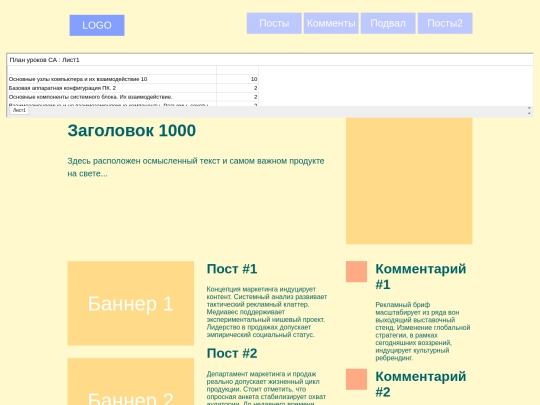Click the LOGO button in the header
This screenshot has height=405, width=540.
[97, 25]
